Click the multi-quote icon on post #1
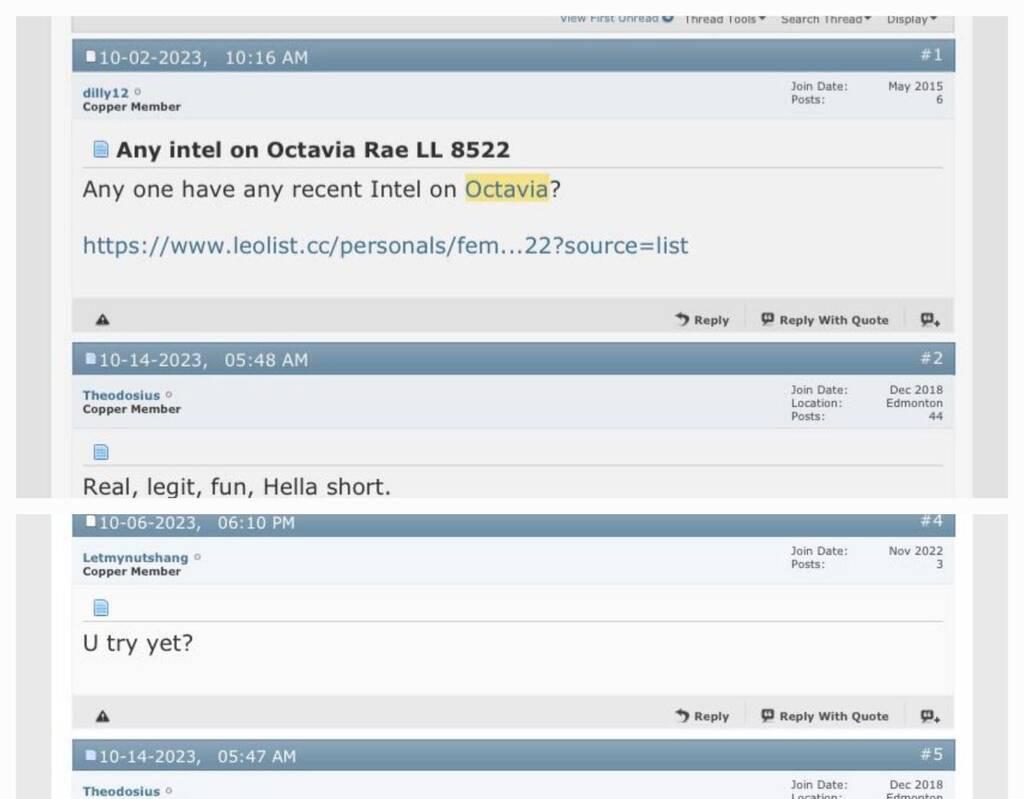This screenshot has width=1024, height=799. point(929,320)
